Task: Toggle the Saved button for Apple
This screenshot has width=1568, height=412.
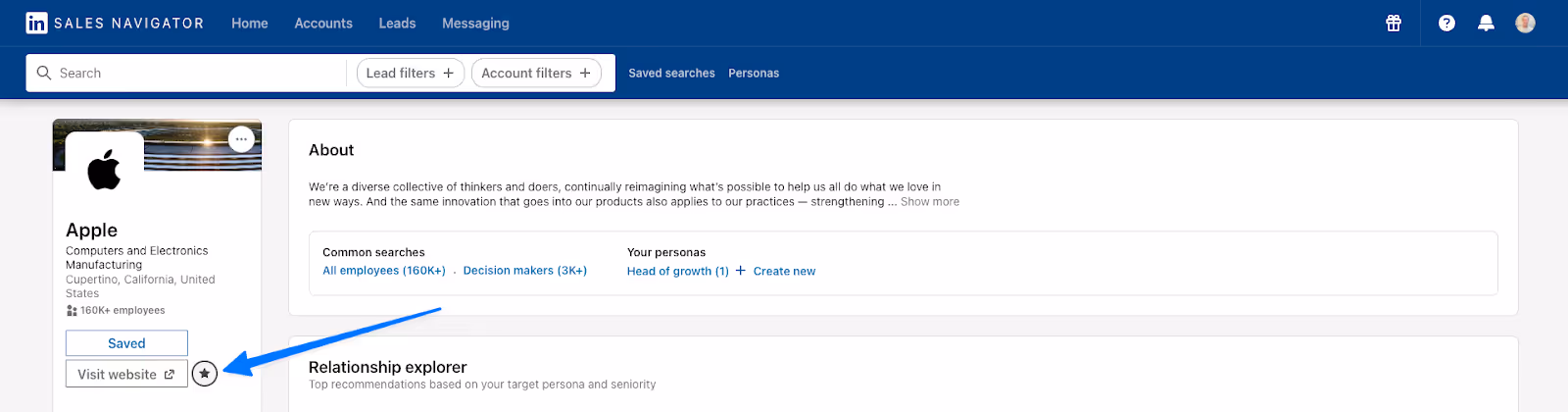Action: pos(126,343)
